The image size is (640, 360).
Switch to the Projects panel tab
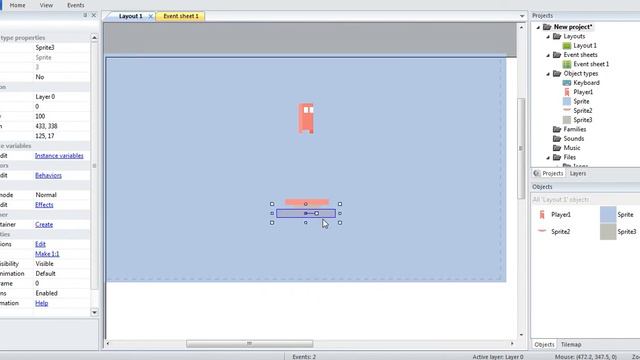click(x=548, y=173)
